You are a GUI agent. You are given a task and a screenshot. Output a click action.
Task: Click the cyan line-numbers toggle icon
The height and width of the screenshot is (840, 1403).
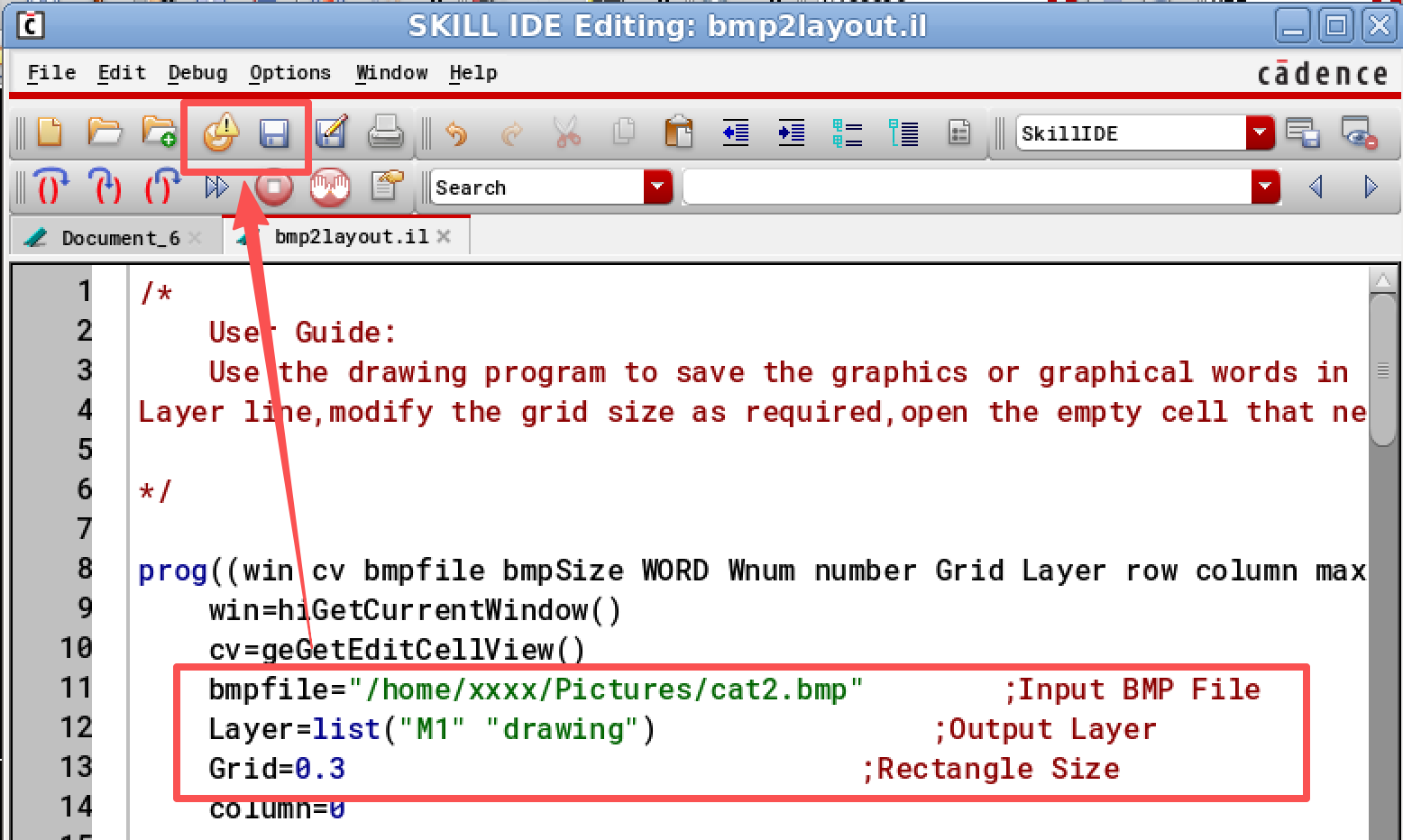click(903, 133)
